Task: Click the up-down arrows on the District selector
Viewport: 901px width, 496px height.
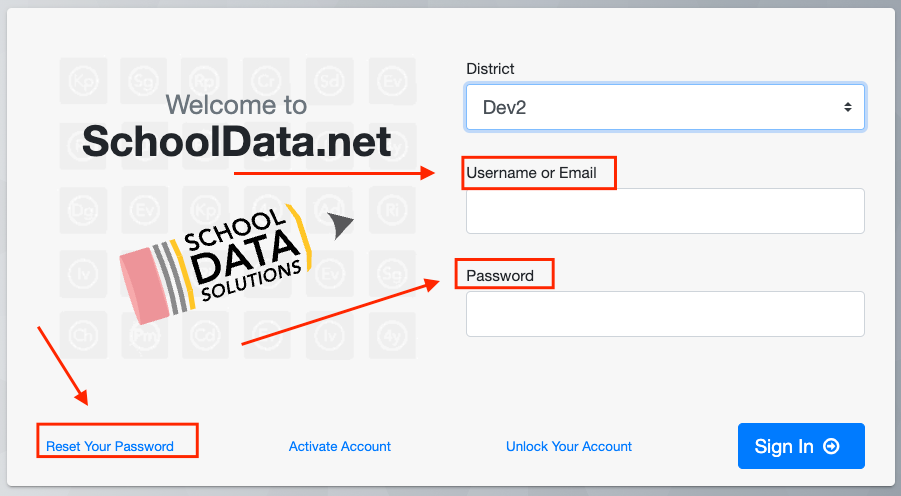Action: pyautogui.click(x=847, y=106)
